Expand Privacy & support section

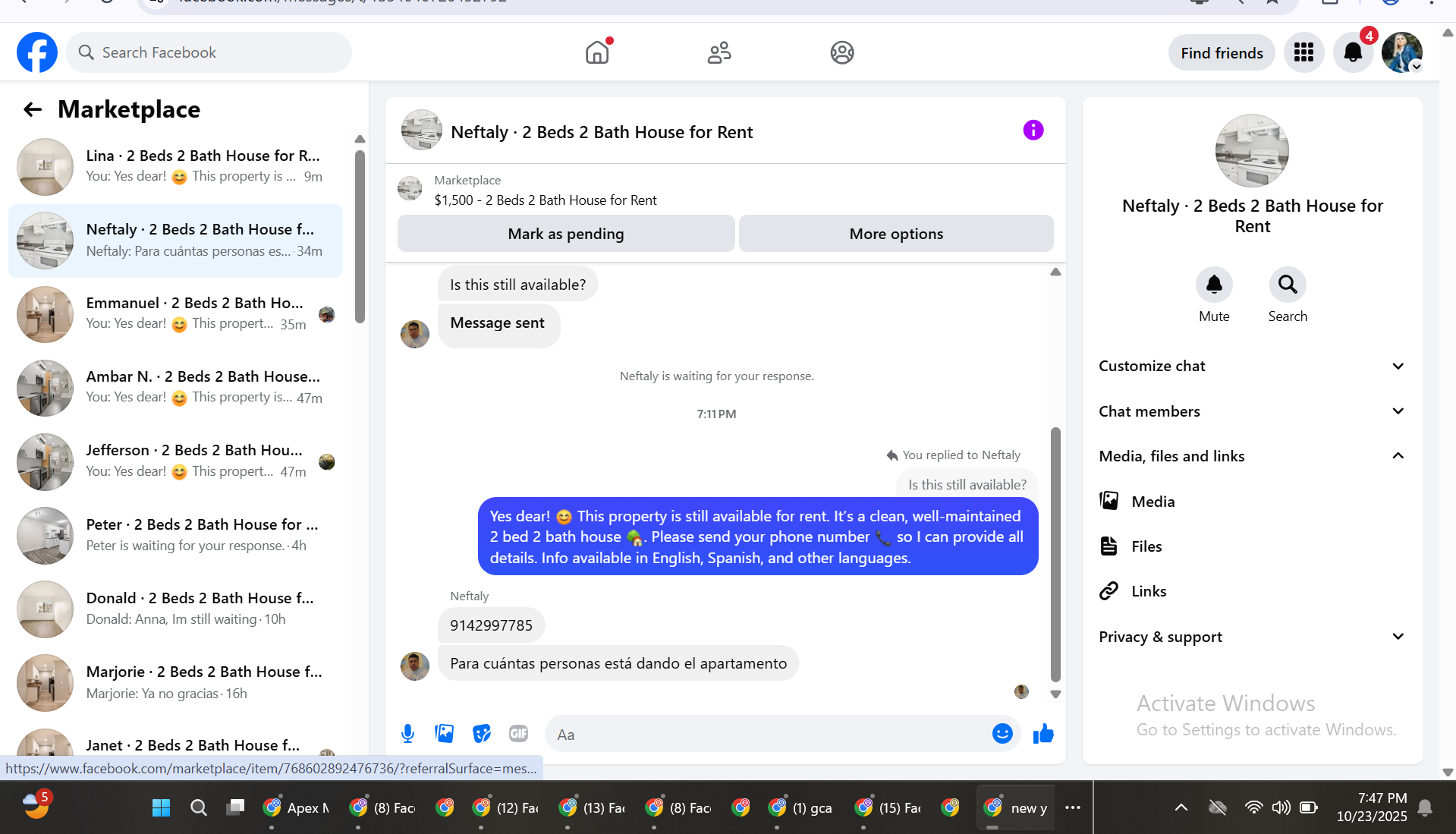1252,637
